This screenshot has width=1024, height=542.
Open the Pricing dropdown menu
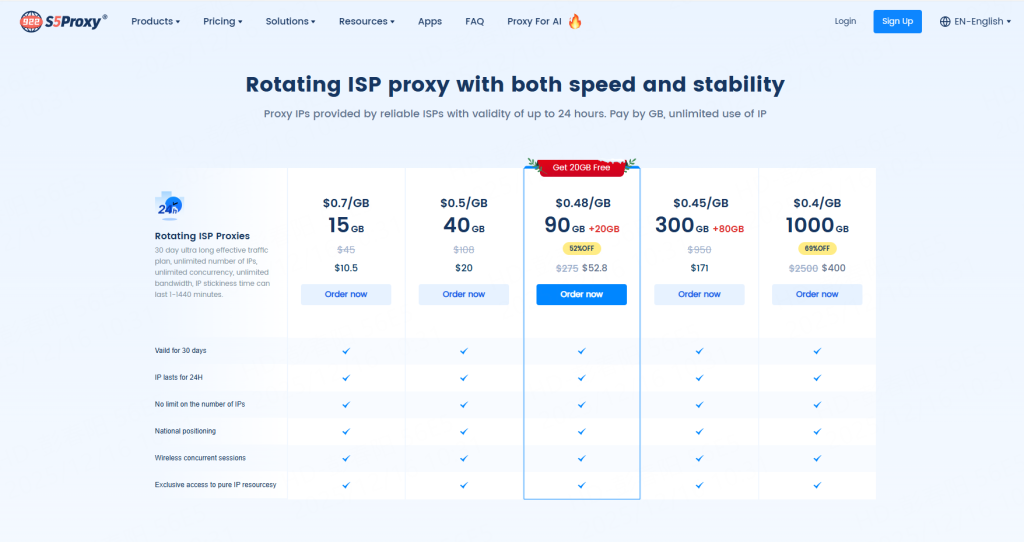(x=222, y=21)
